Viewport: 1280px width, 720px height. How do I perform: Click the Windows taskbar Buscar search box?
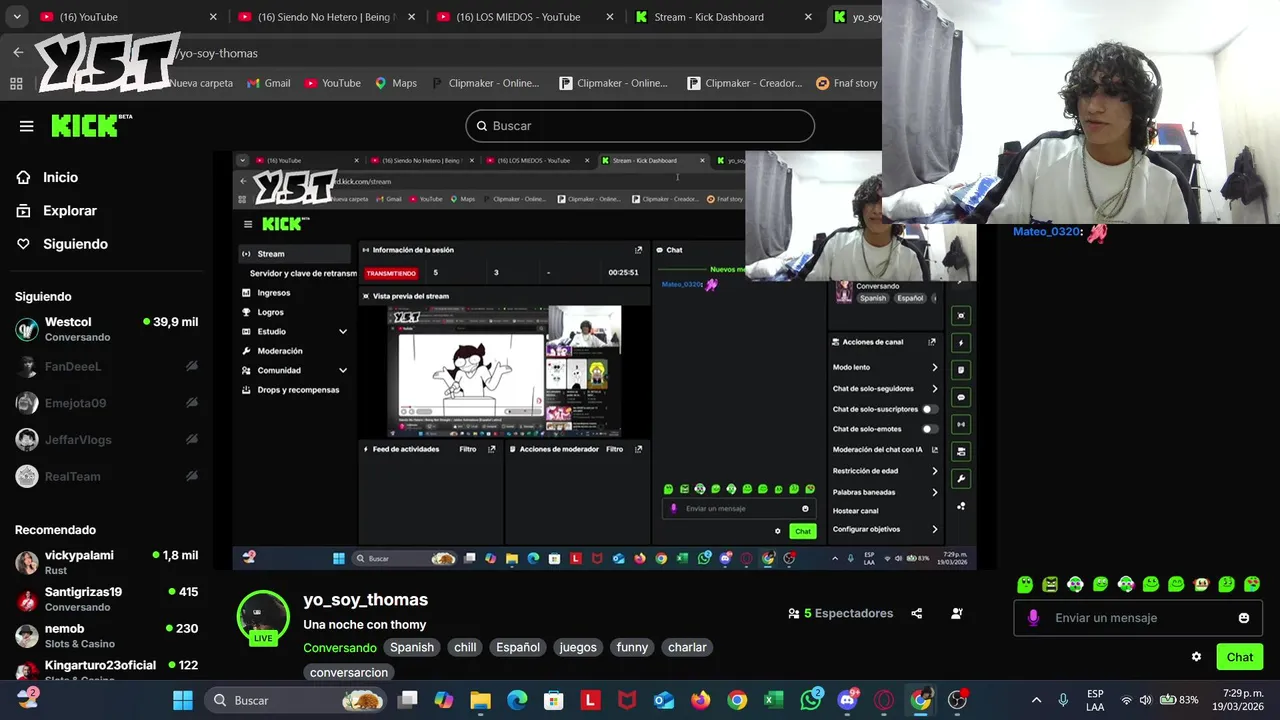tap(295, 700)
